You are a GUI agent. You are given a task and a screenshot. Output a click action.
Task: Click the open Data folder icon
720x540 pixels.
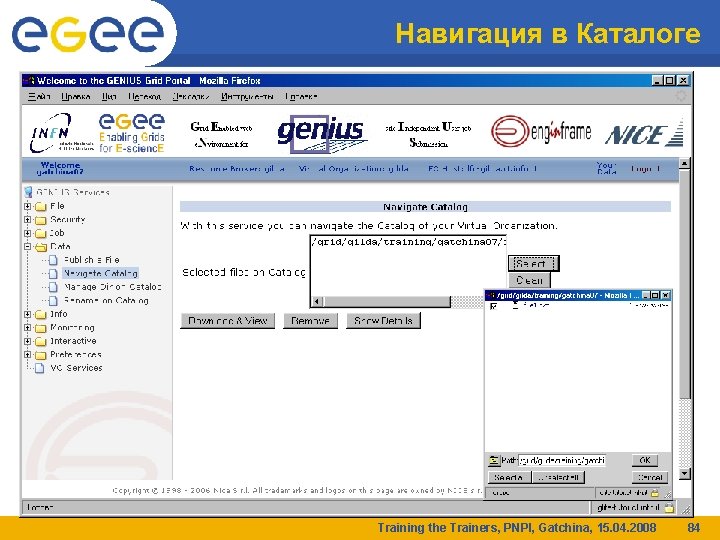pyautogui.click(x=41, y=247)
